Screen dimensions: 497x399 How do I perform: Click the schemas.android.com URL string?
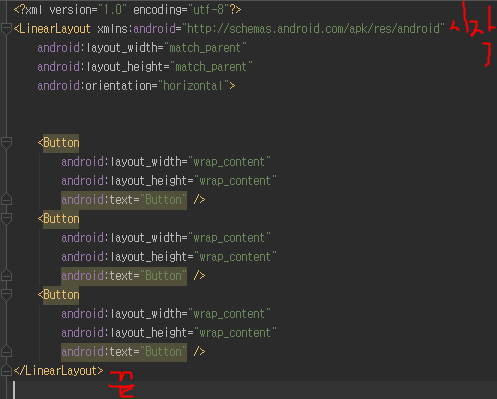coord(313,29)
